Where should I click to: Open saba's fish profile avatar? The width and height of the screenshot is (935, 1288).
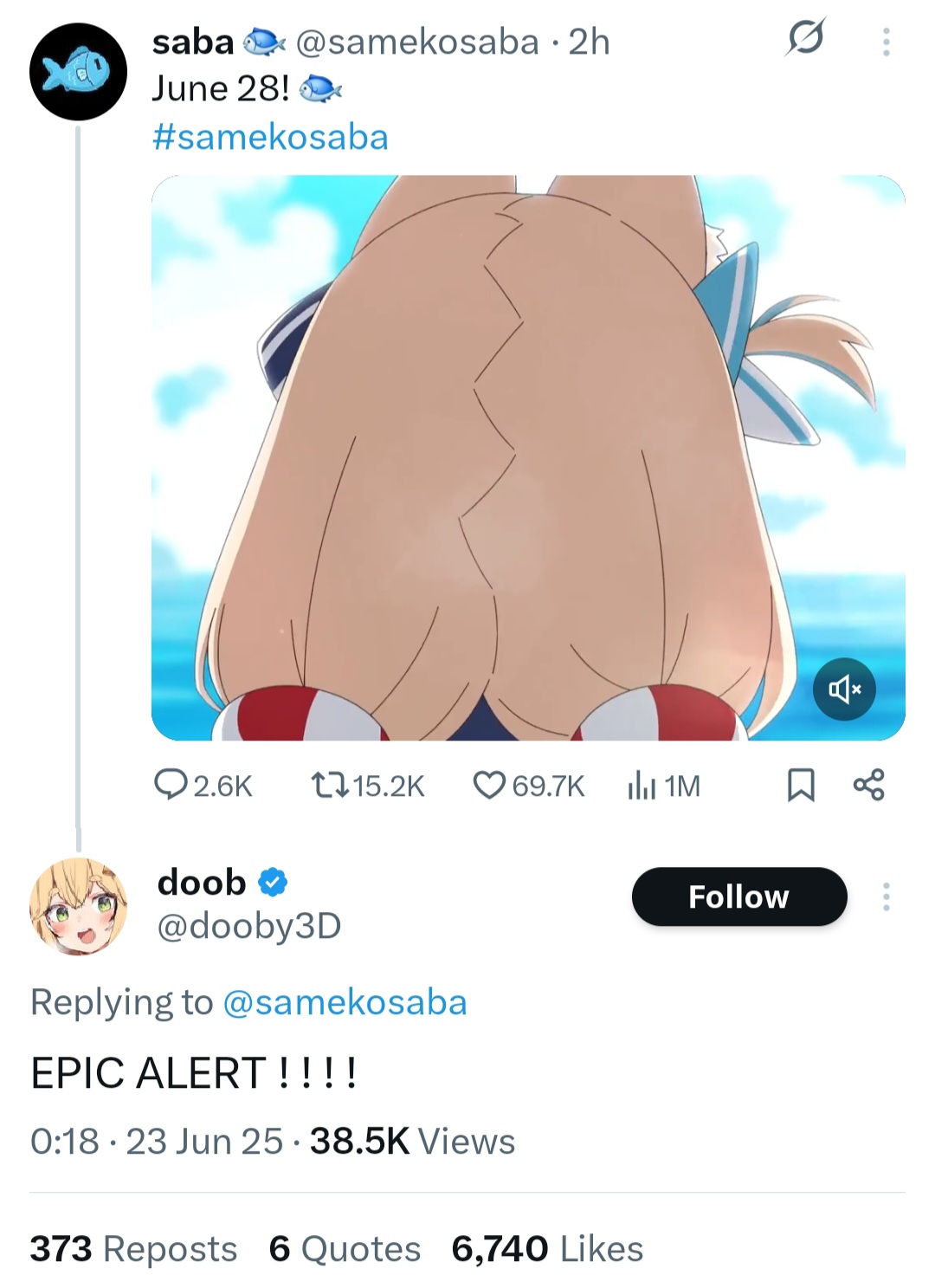[x=78, y=72]
